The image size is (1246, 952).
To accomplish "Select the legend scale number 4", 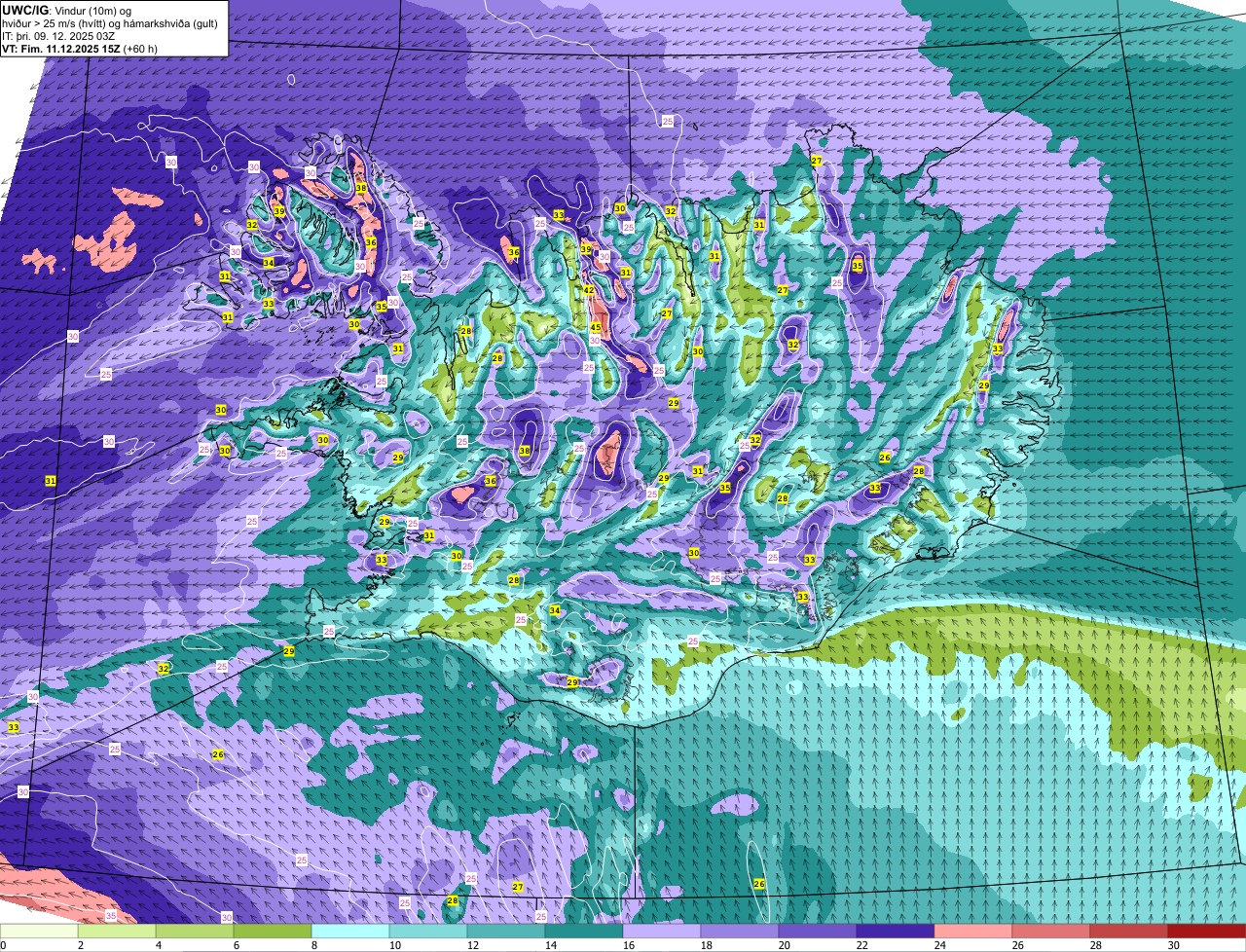I will point(158,945).
